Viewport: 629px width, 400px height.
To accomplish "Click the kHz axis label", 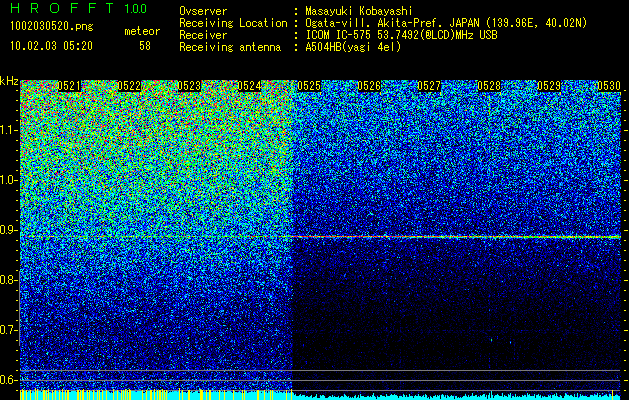I will [9, 81].
